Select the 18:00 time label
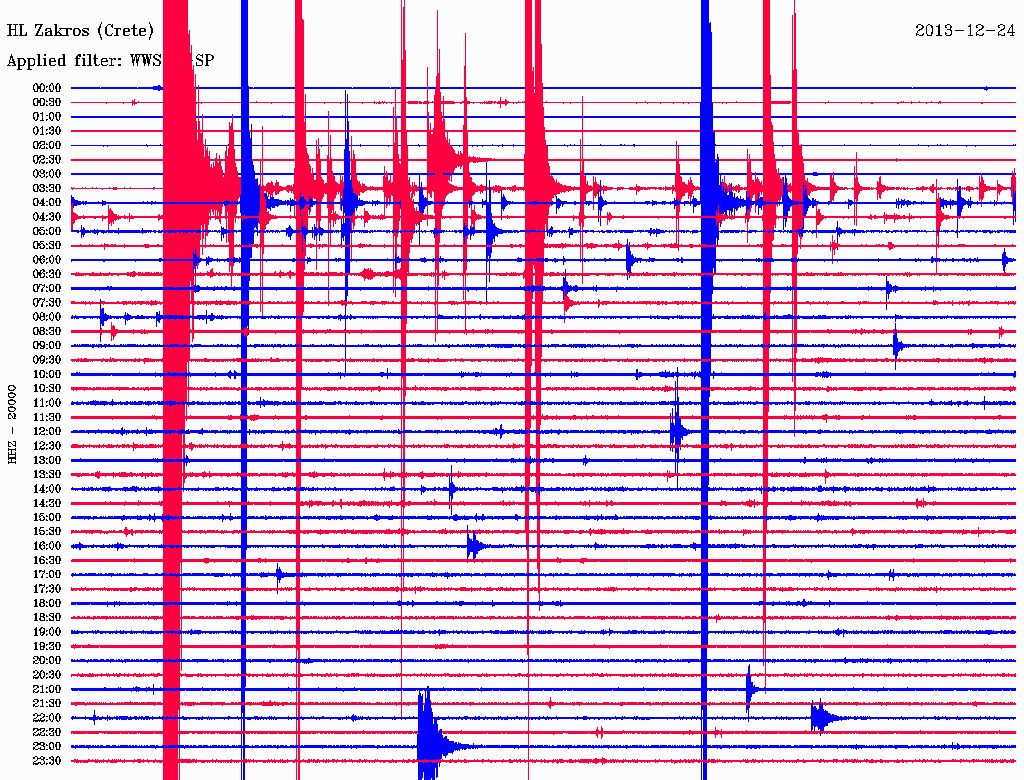The height and width of the screenshot is (780, 1024). coord(47,604)
